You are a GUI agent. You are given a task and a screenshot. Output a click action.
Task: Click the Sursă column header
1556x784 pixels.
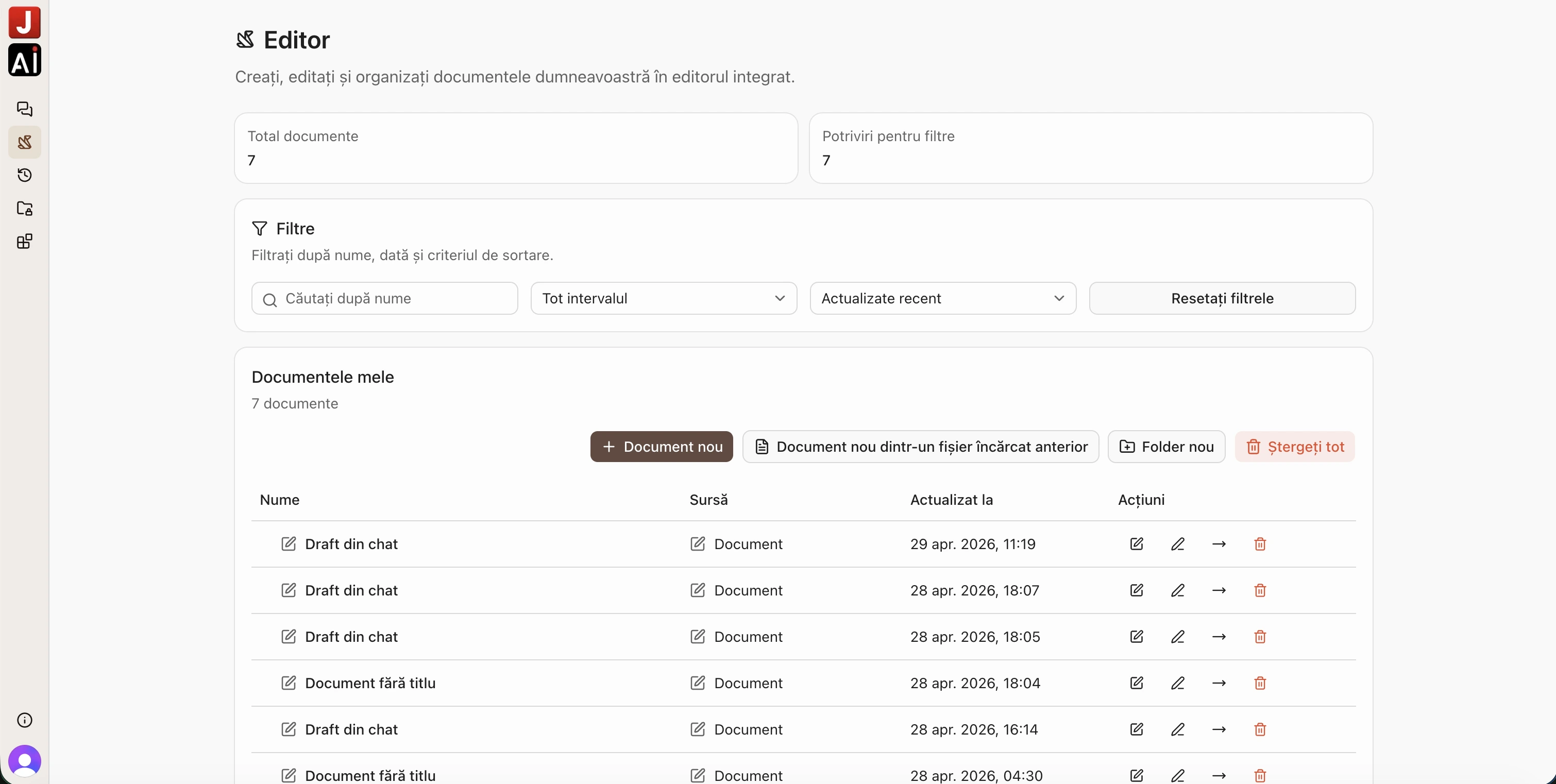pyautogui.click(x=708, y=500)
